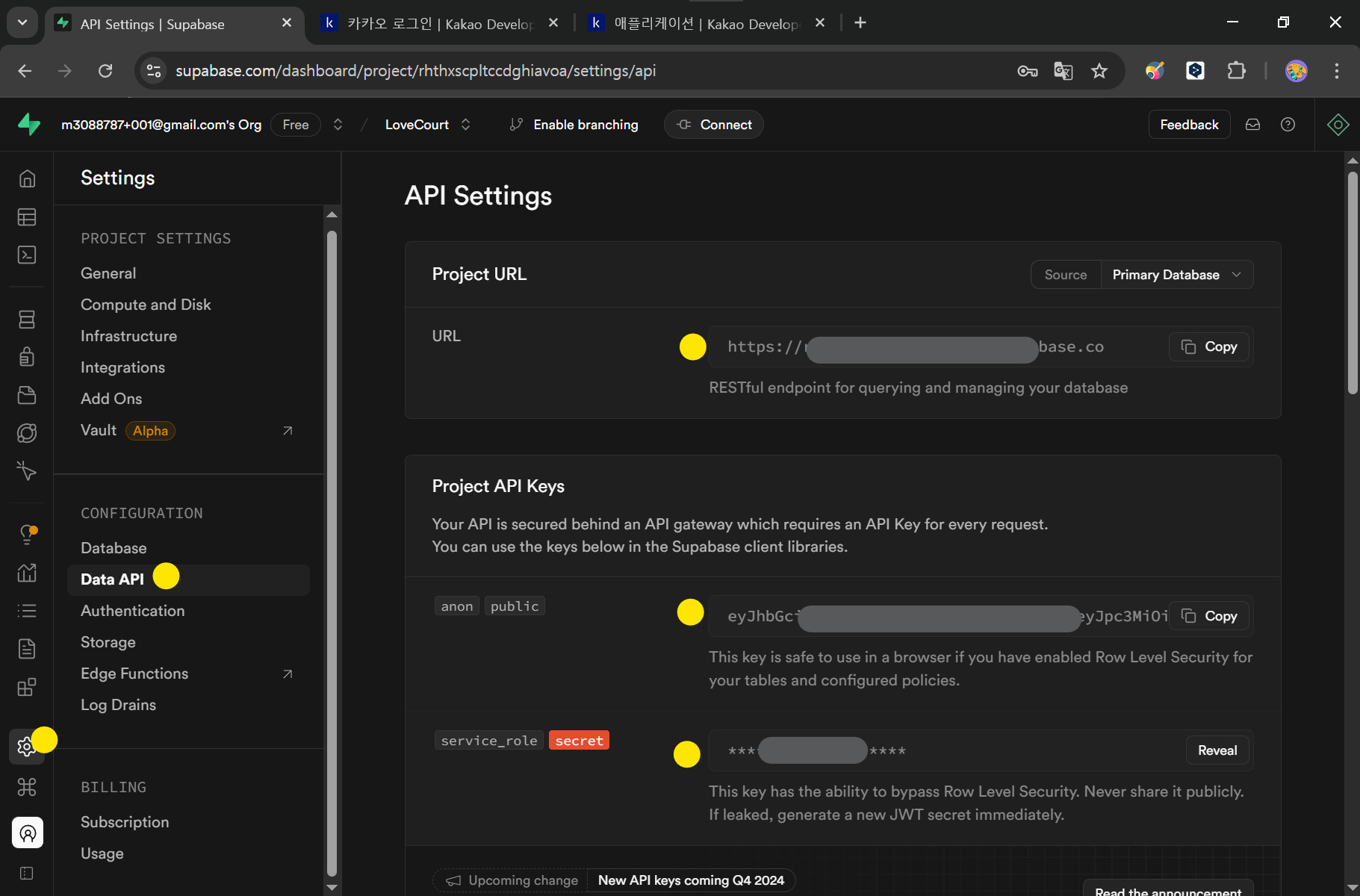
Task: Select the API Settings Supabase tab
Action: pos(175,23)
